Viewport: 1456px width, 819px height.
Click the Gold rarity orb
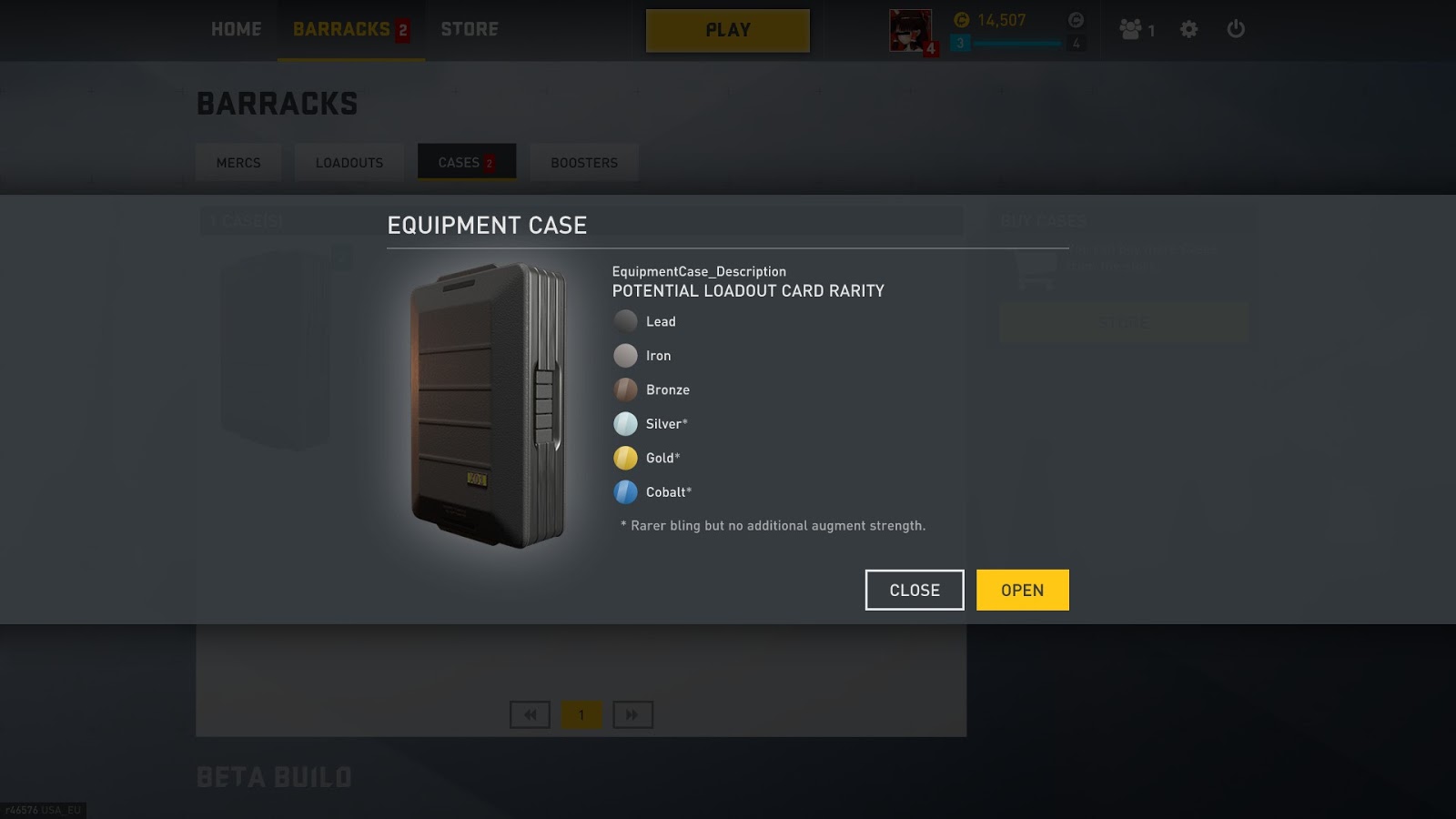(625, 458)
